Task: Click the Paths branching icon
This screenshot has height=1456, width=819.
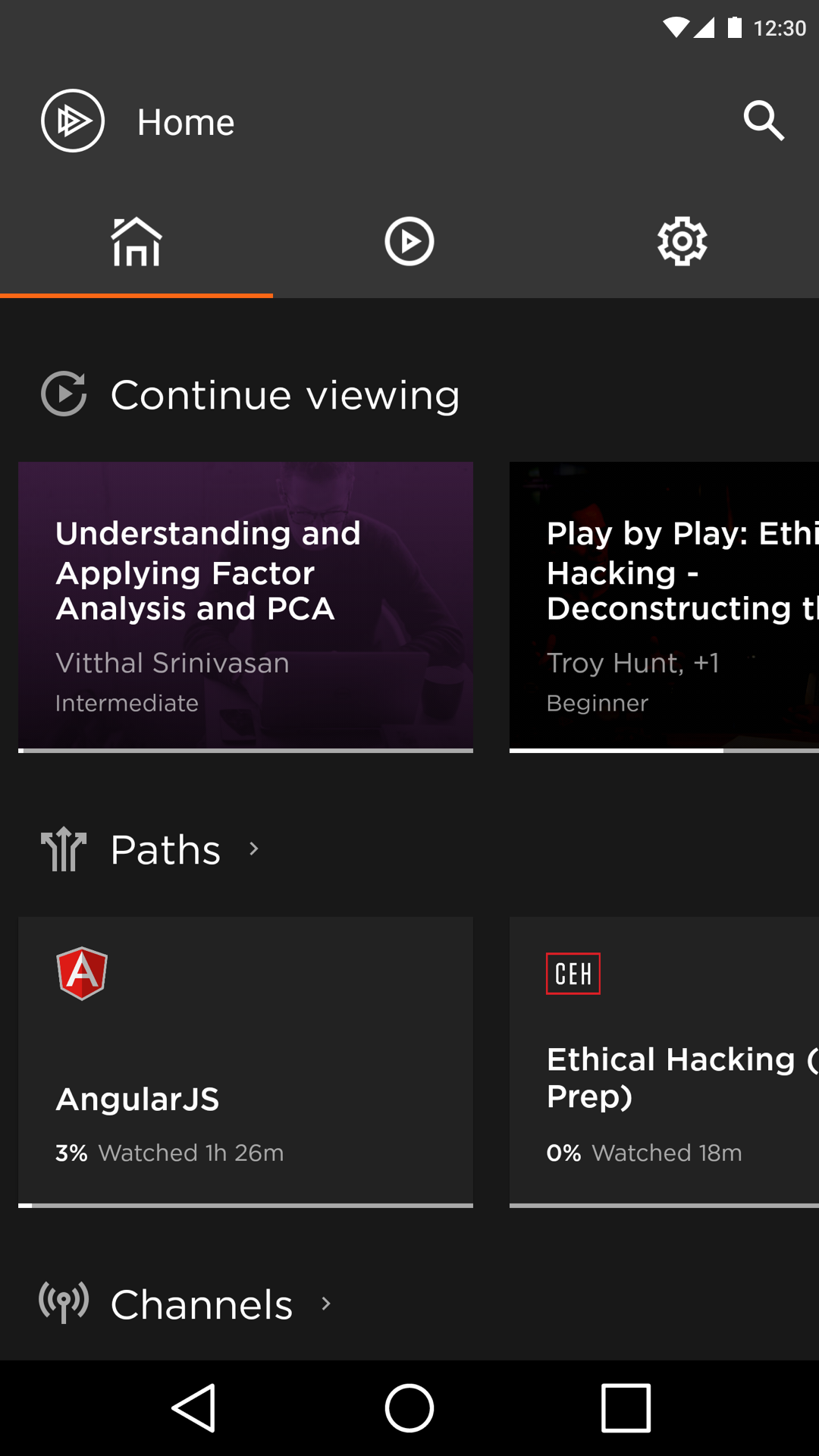Action: 64,849
